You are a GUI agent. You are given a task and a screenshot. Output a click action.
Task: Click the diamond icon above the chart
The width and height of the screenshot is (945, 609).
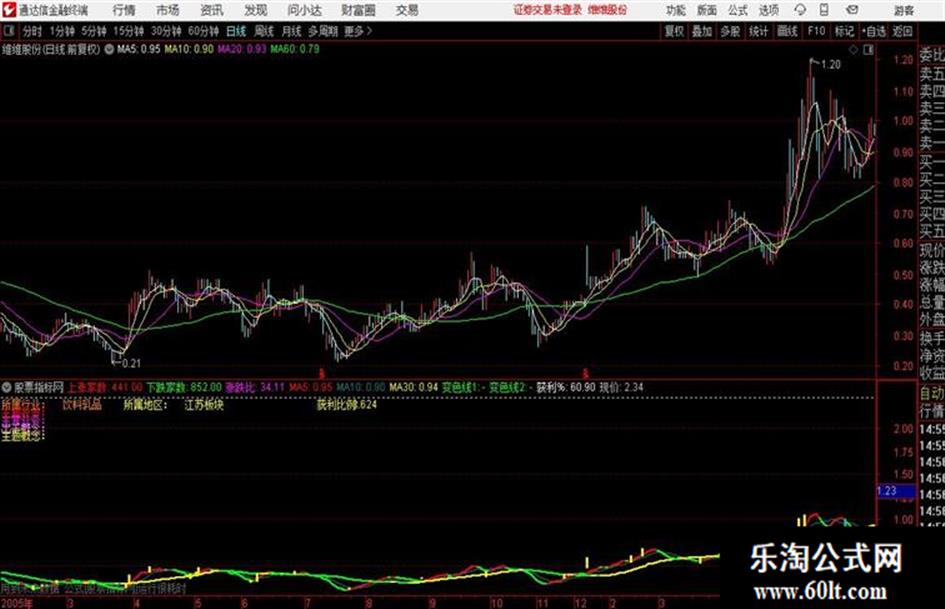click(x=853, y=50)
